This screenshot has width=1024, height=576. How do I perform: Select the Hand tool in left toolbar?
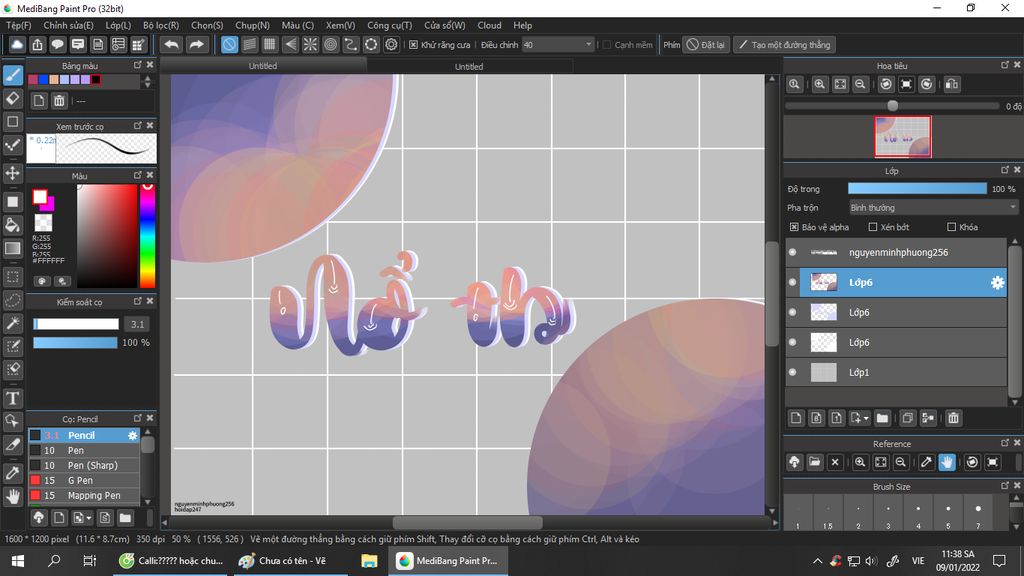[12, 496]
